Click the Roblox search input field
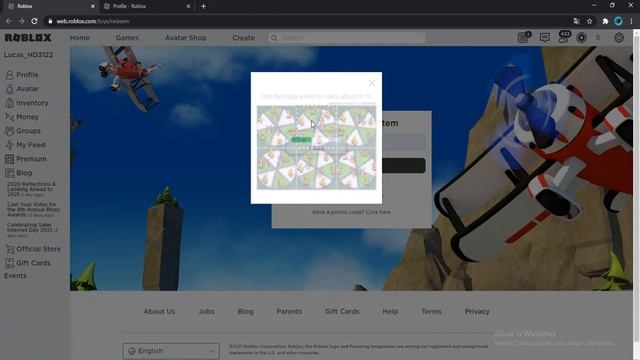640x360 pixels. [x=347, y=38]
